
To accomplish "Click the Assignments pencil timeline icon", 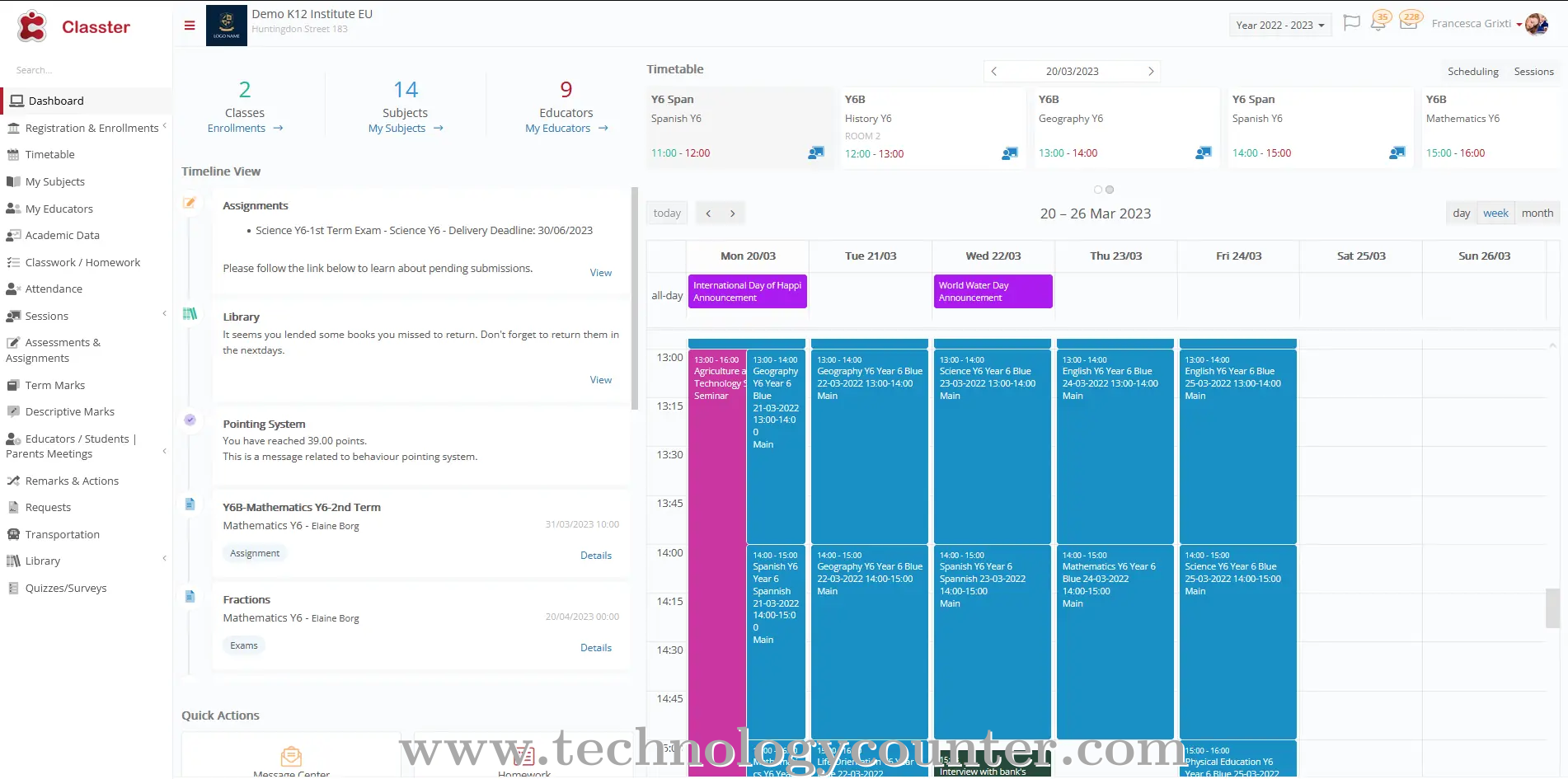I will point(190,203).
